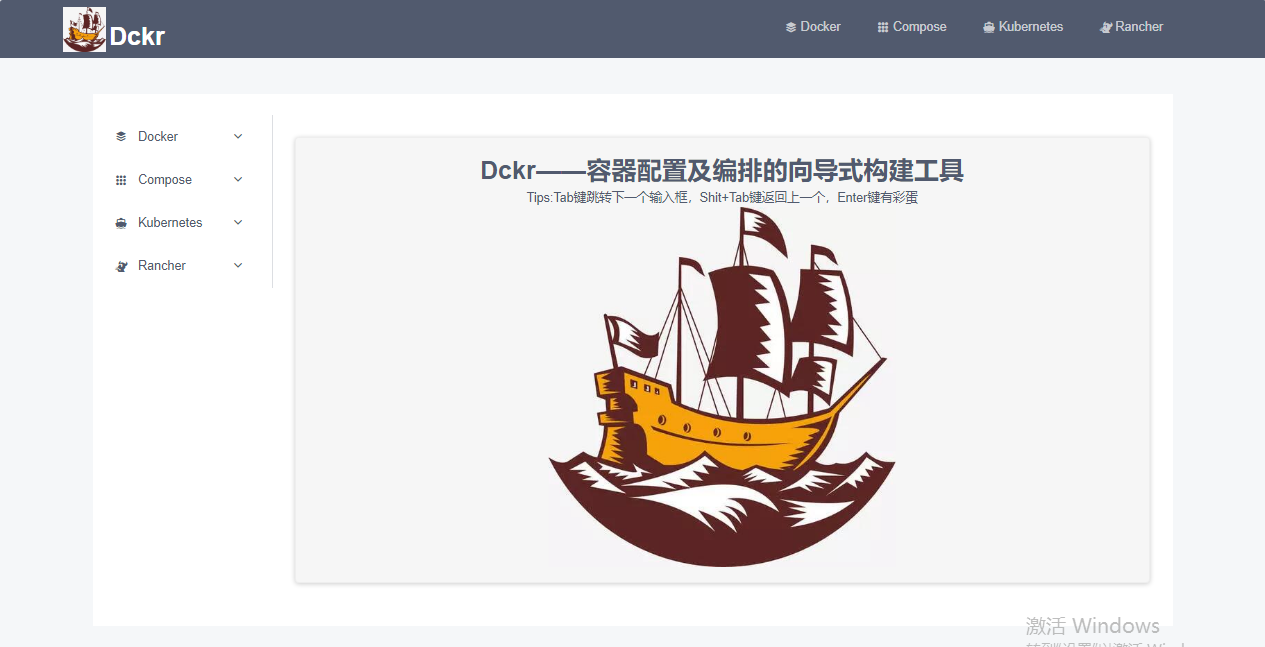The width and height of the screenshot is (1265, 647).
Task: Open Compose in the top navigation bar
Action: click(912, 27)
